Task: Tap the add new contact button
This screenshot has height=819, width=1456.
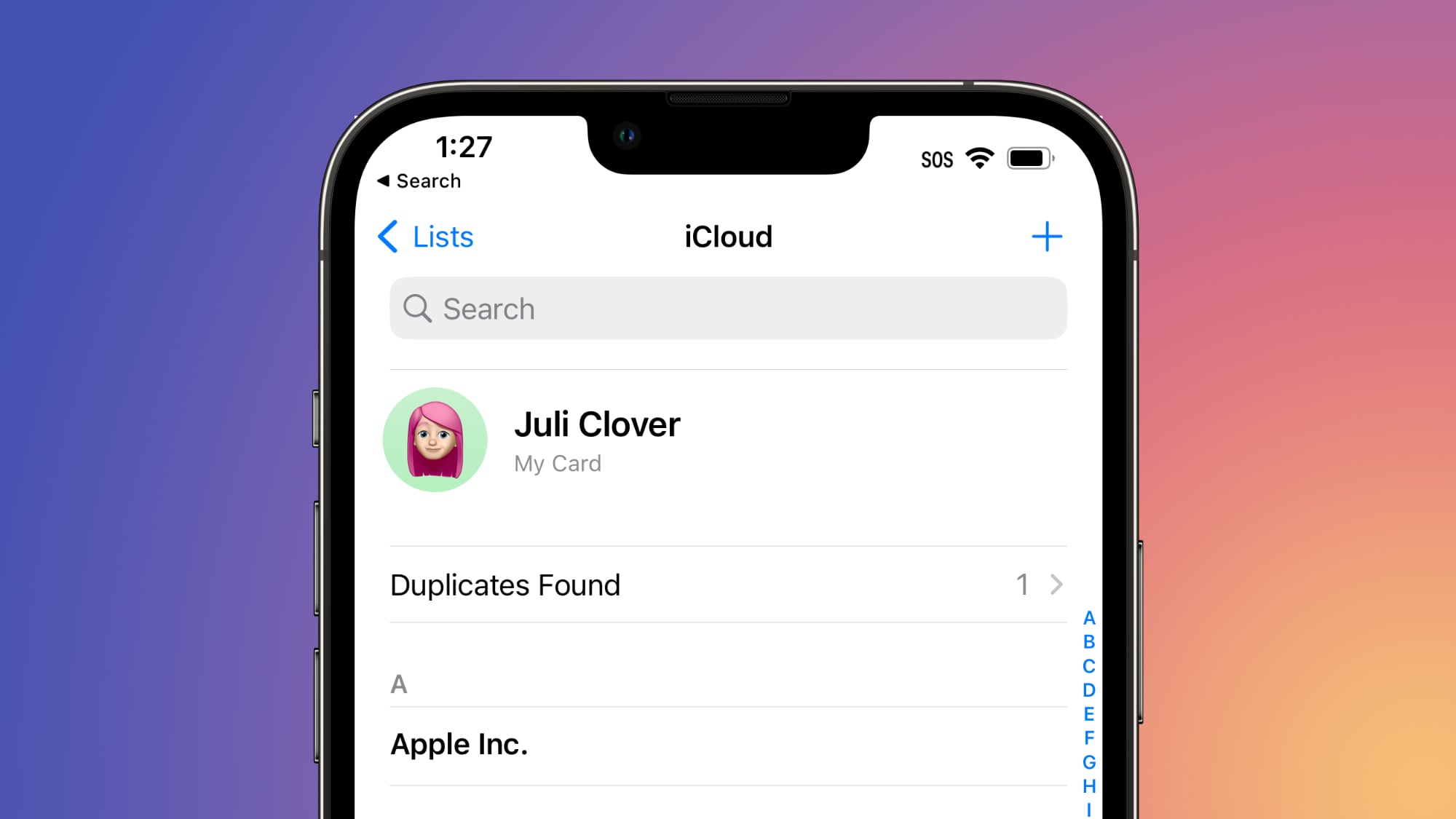Action: point(1046,236)
